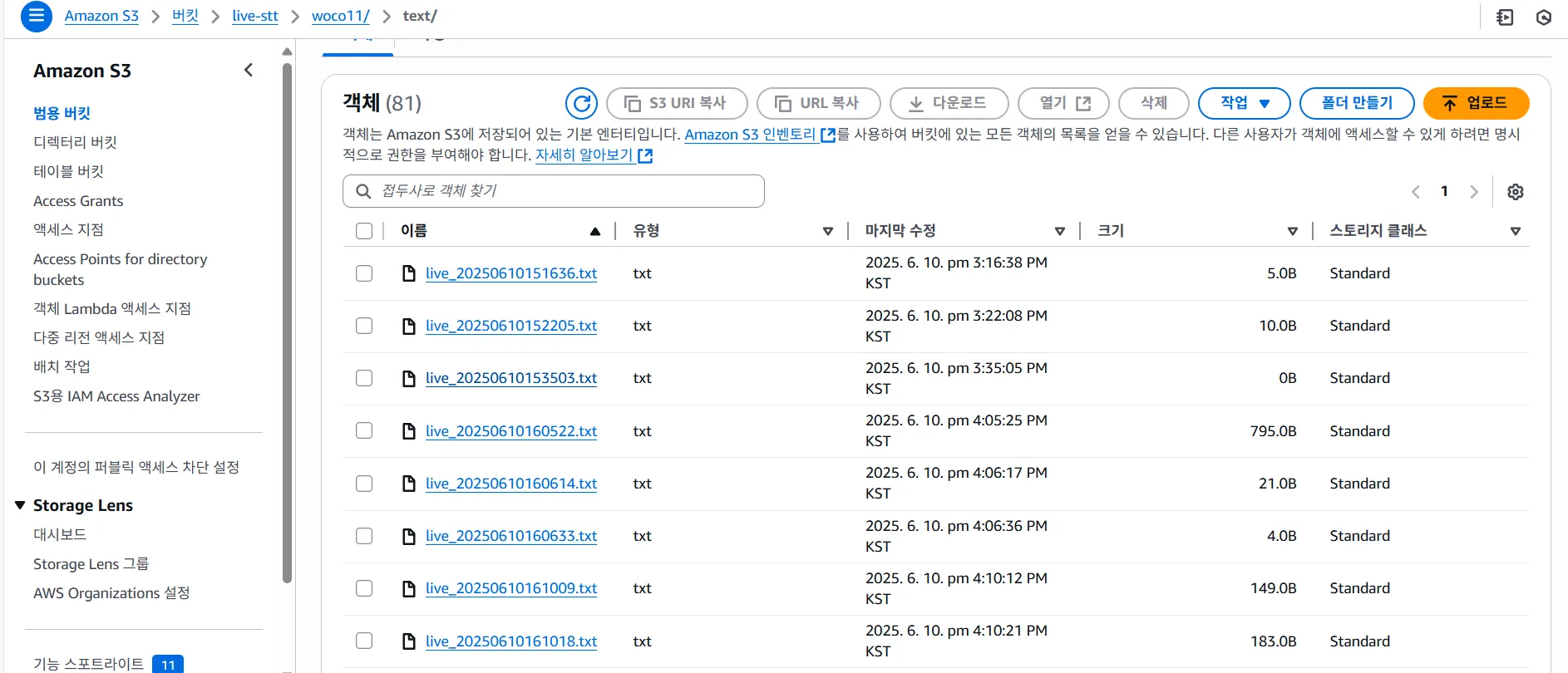Click file icon of live_20250610152205.txt
The height and width of the screenshot is (673, 1568).
[x=409, y=326]
